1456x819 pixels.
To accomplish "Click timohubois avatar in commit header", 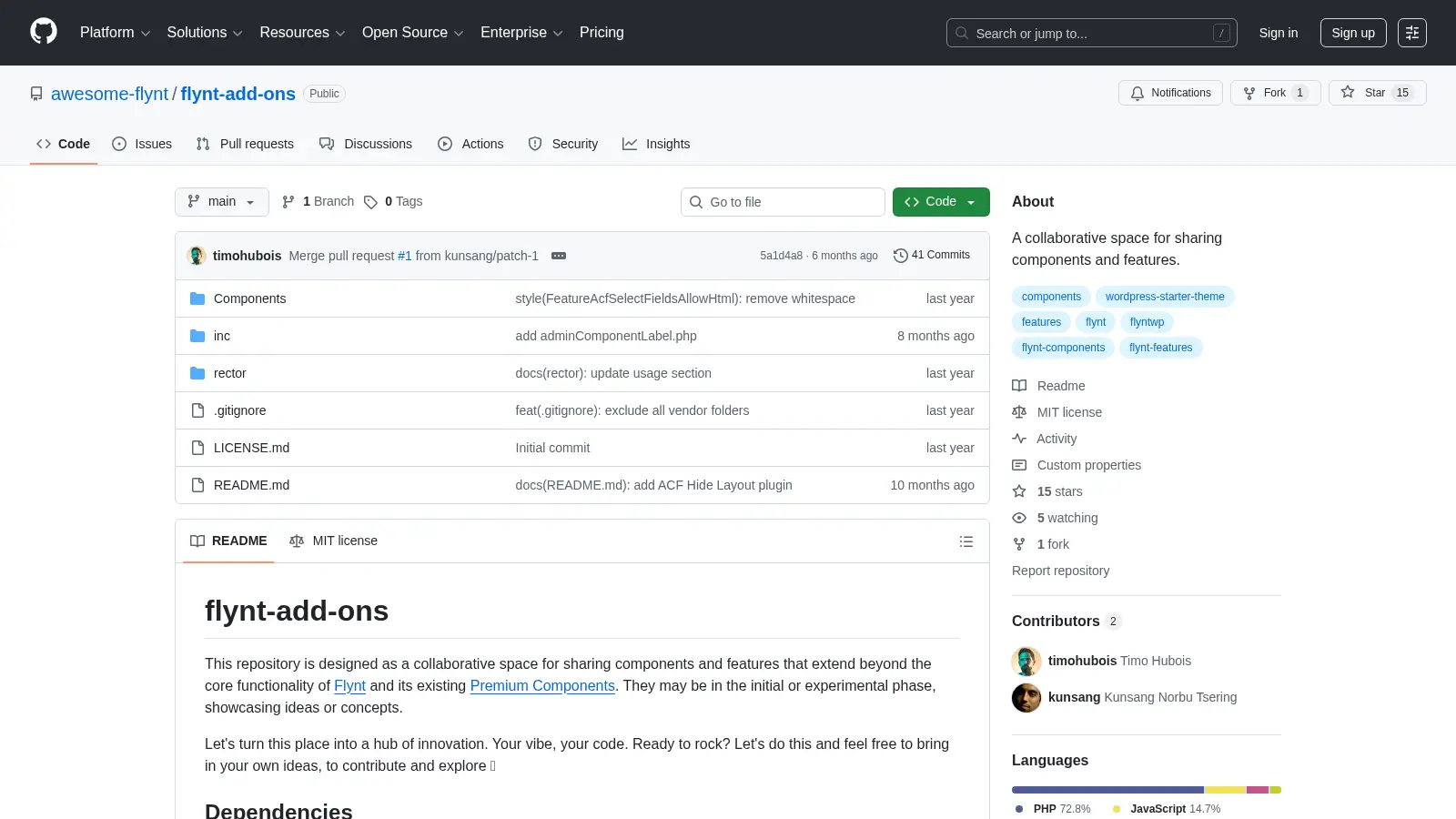I will pos(197,256).
